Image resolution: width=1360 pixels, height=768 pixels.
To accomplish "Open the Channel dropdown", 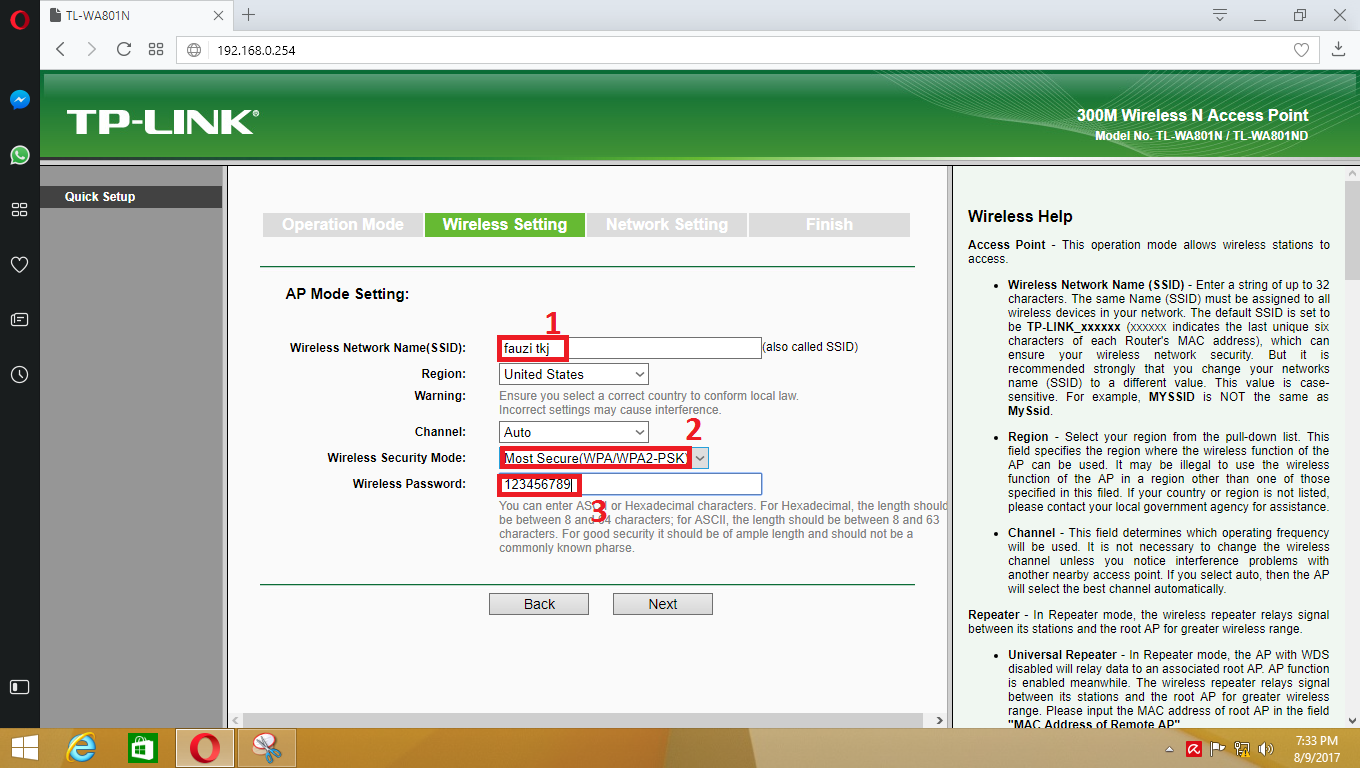I will pyautogui.click(x=574, y=432).
